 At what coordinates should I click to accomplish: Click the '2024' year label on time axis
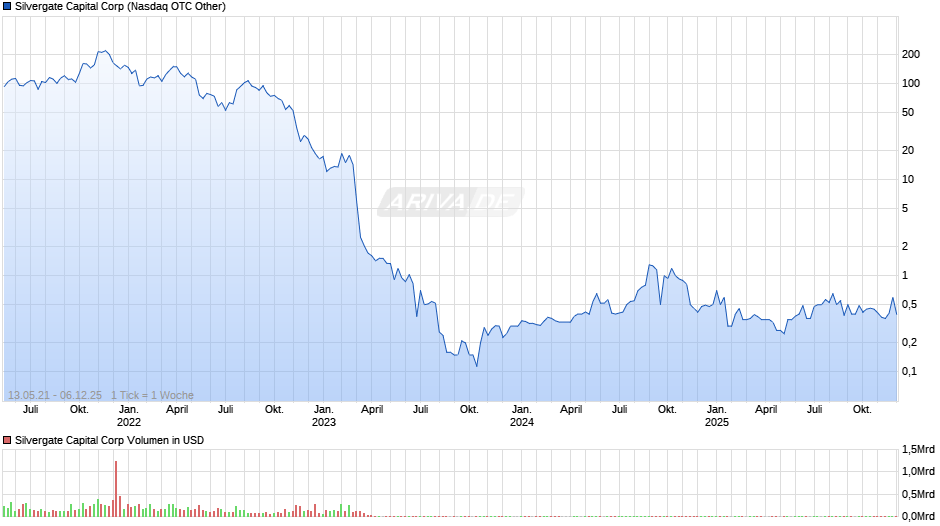tap(522, 422)
